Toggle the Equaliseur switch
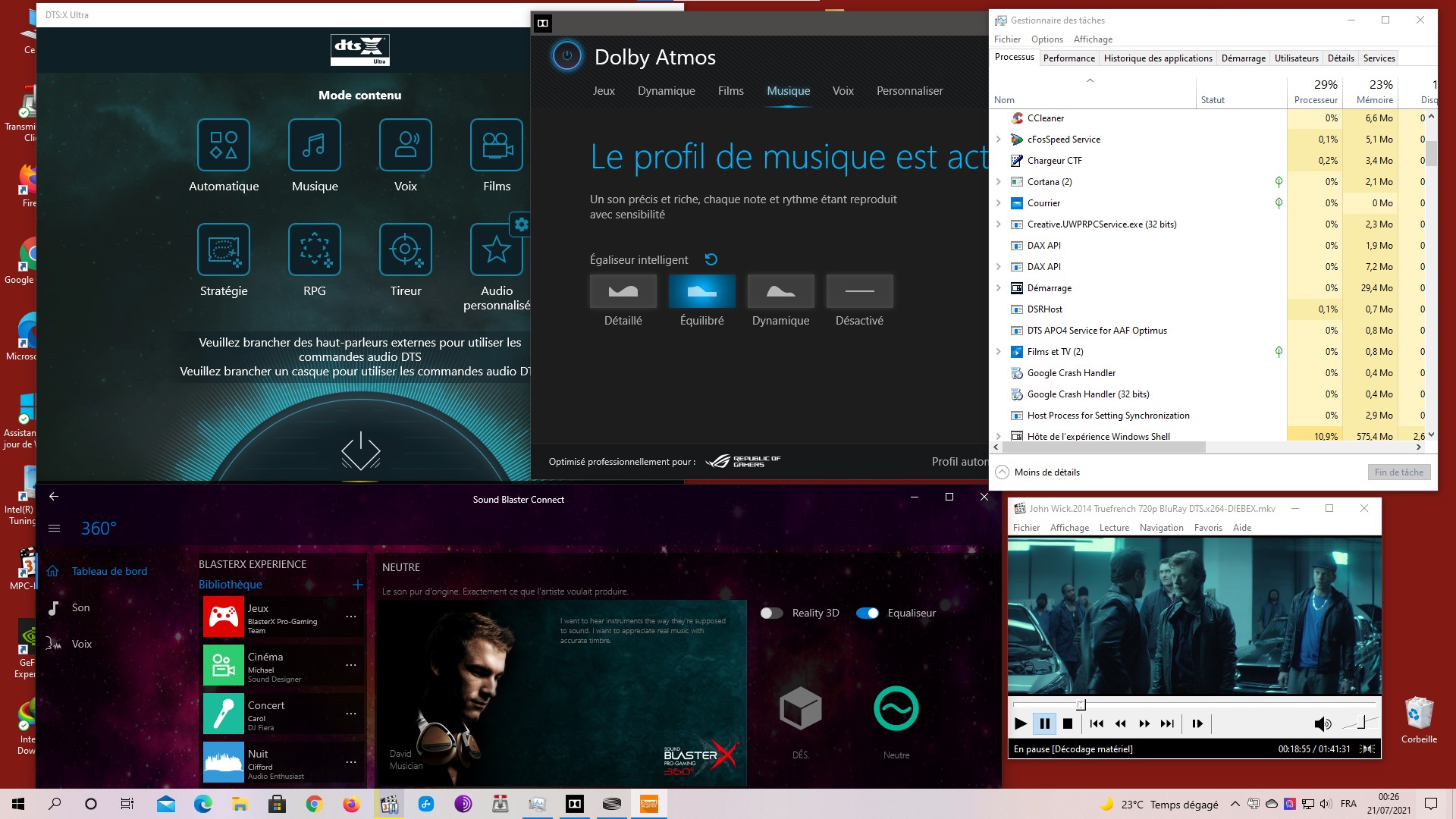 coord(867,613)
